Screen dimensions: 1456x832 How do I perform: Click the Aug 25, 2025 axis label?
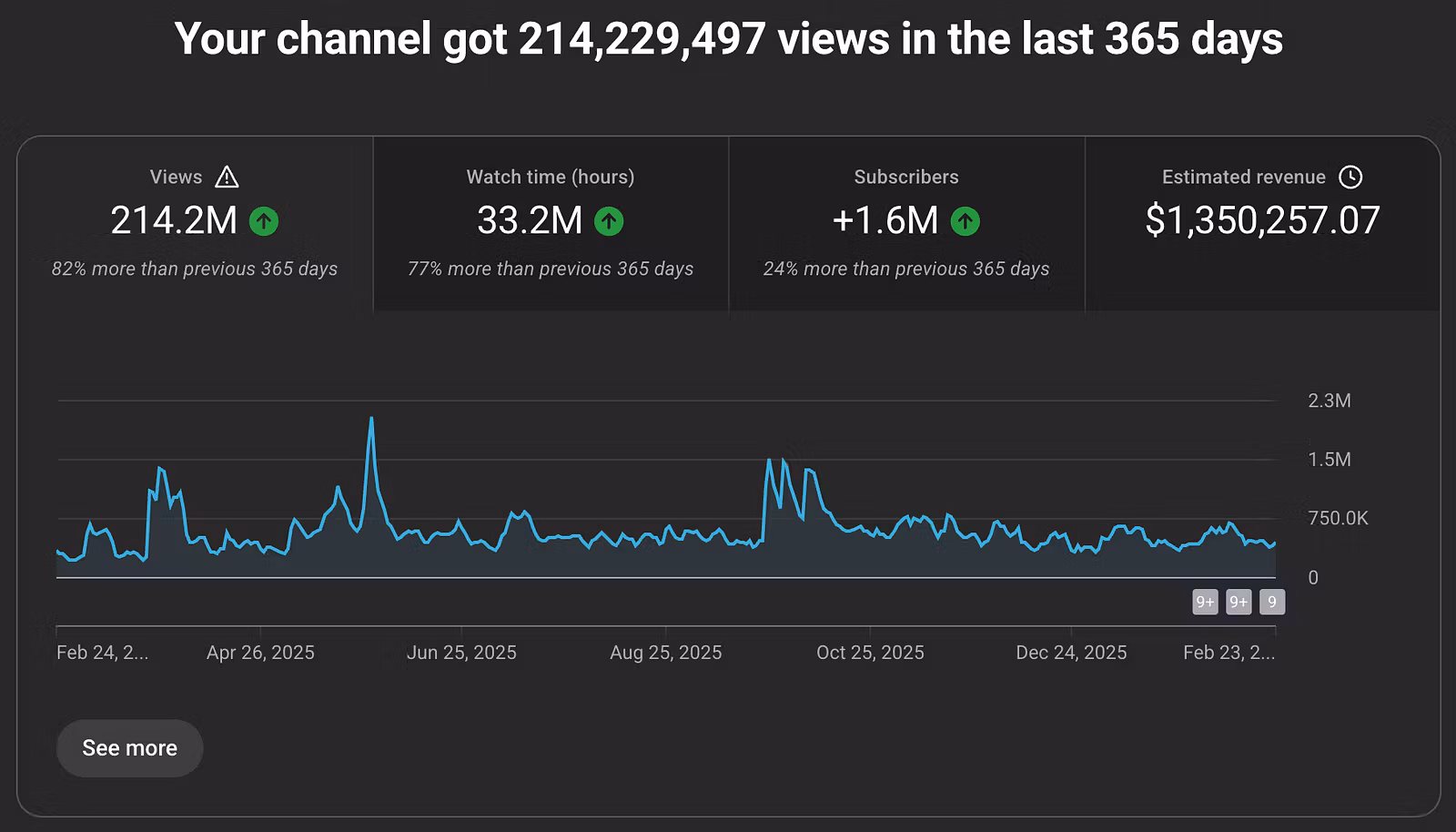click(x=665, y=653)
